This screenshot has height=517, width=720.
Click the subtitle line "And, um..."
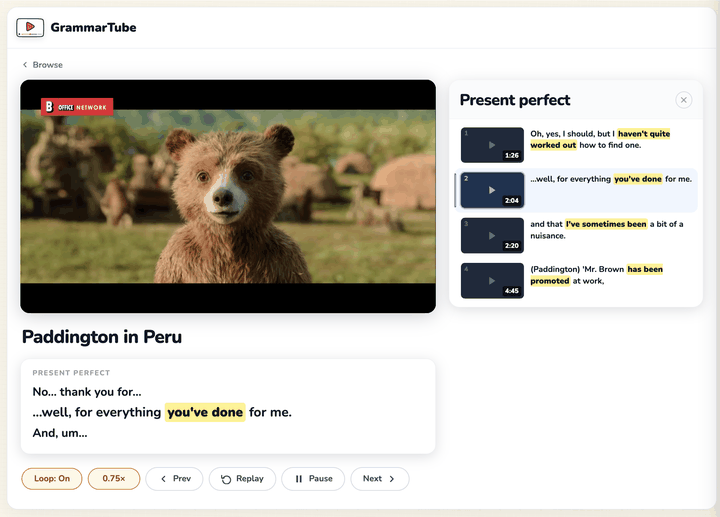[60, 433]
